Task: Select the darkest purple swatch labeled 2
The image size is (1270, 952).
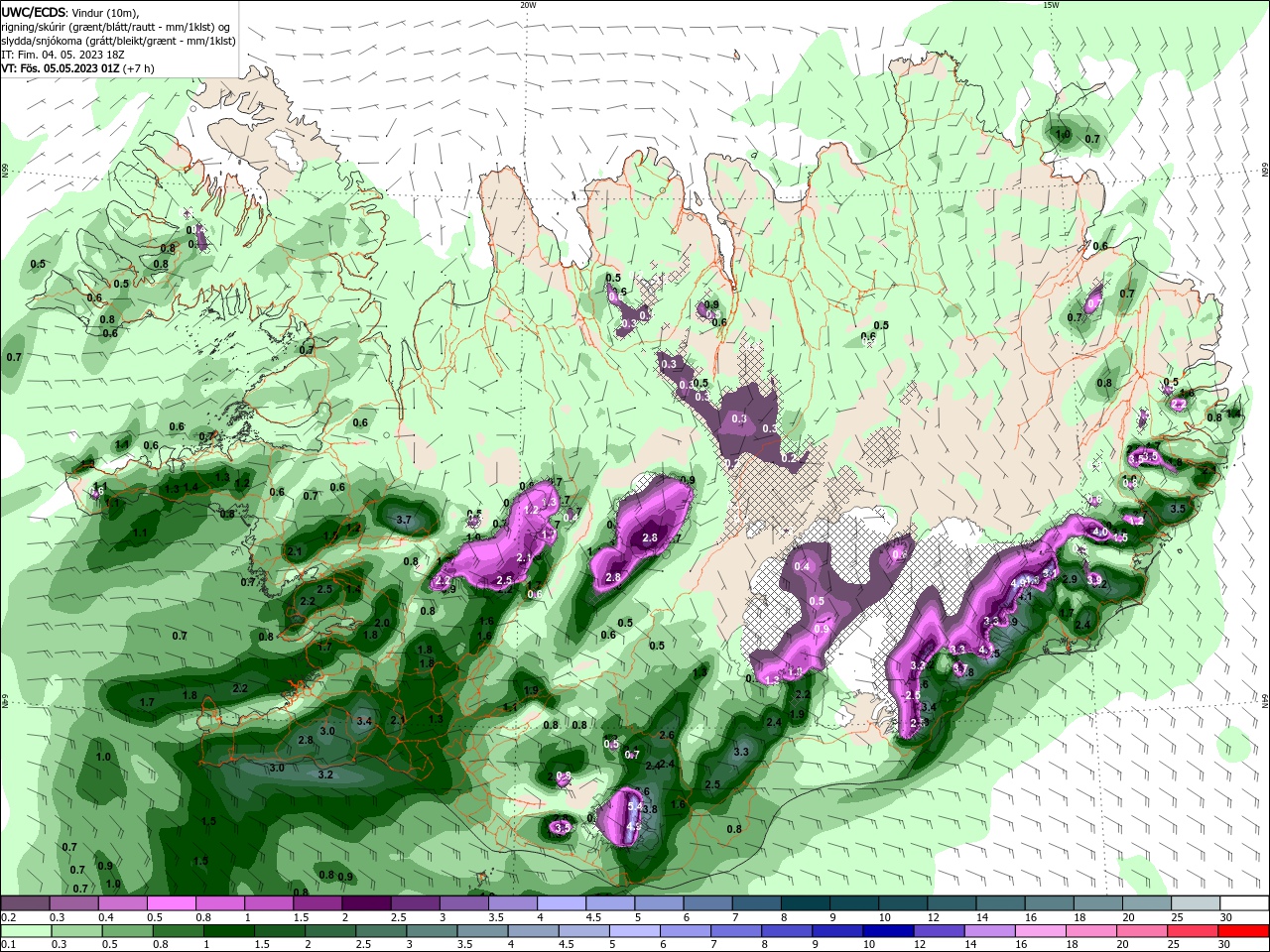Action: pyautogui.click(x=366, y=903)
